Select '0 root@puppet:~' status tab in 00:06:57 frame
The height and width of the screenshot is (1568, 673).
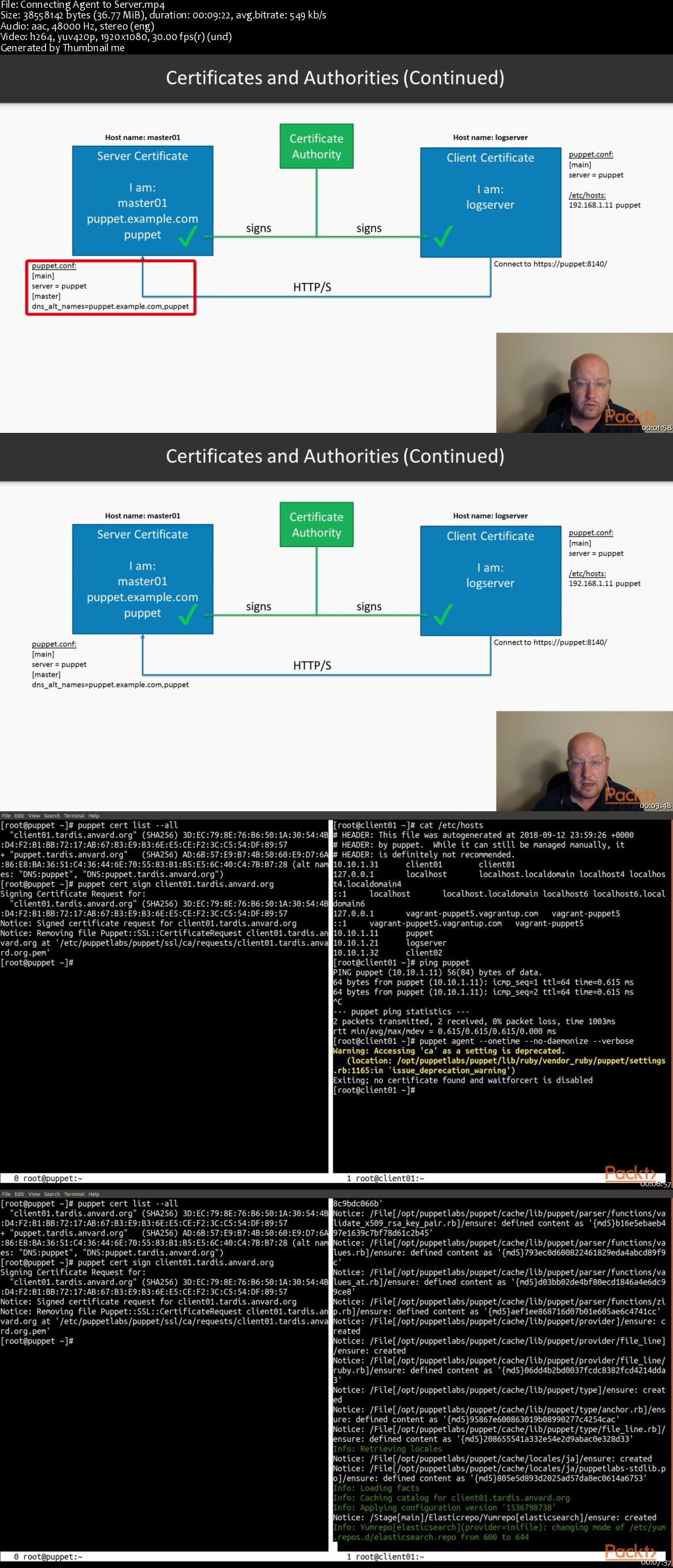[x=48, y=1178]
